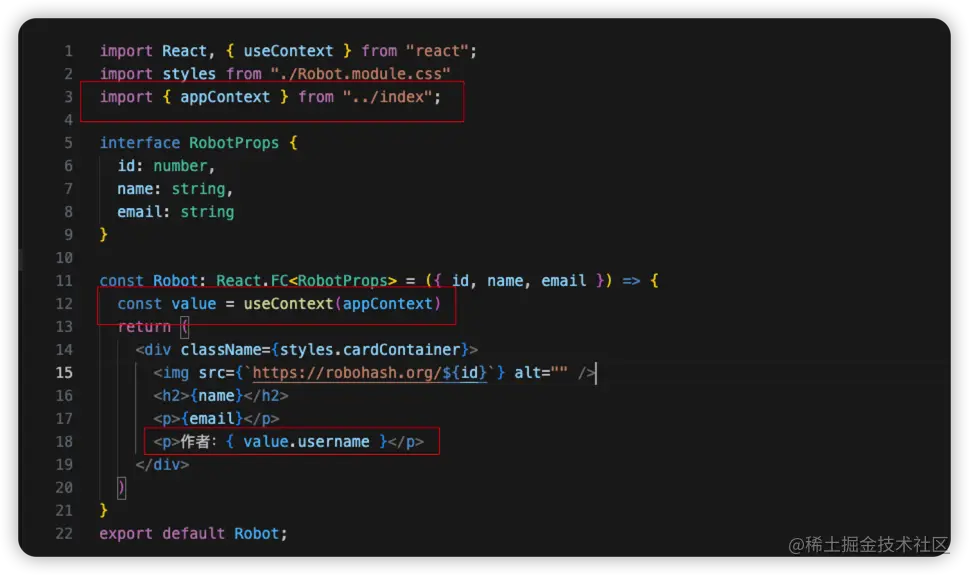Click 'value' variable on line 12

(x=193, y=304)
